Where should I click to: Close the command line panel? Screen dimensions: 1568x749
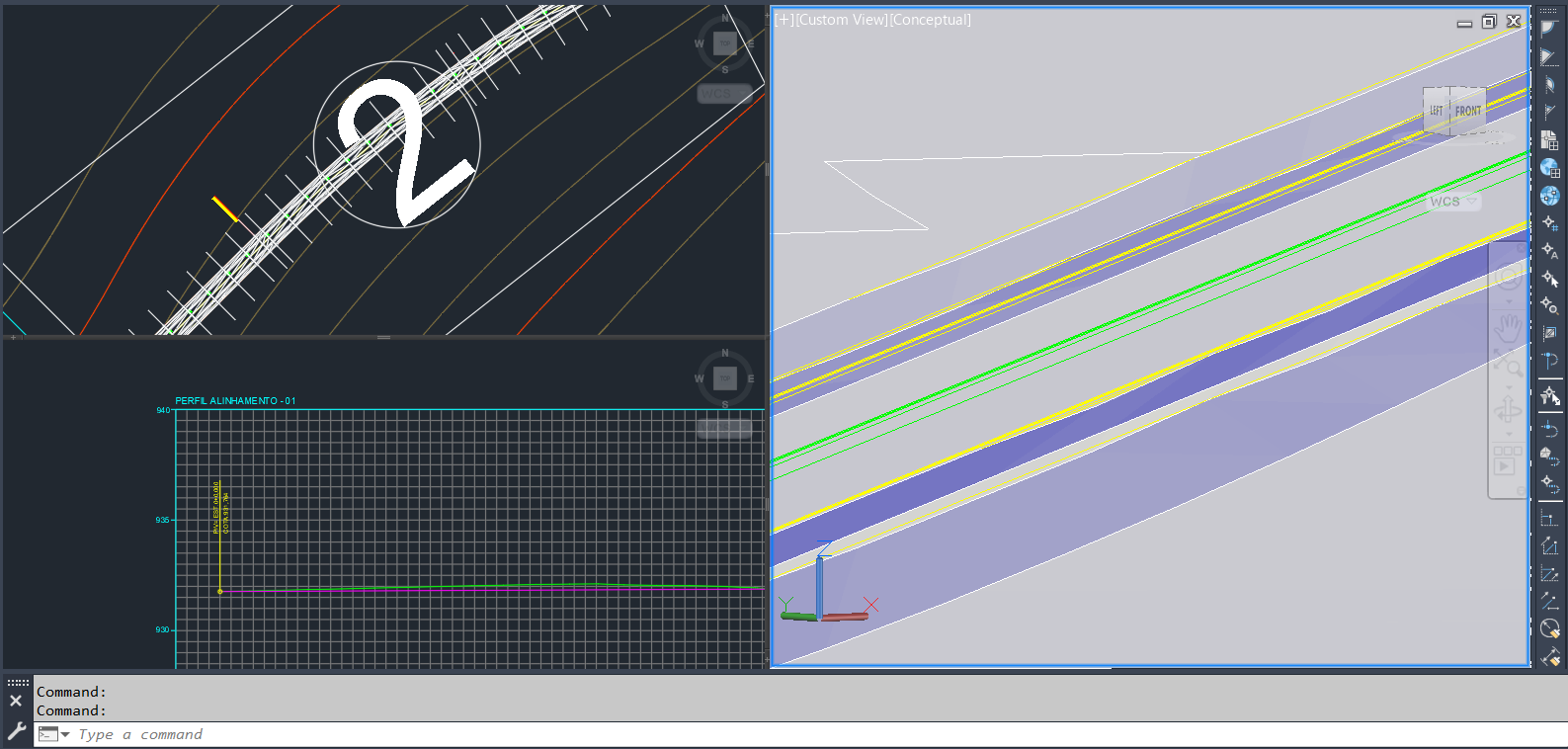coord(16,701)
